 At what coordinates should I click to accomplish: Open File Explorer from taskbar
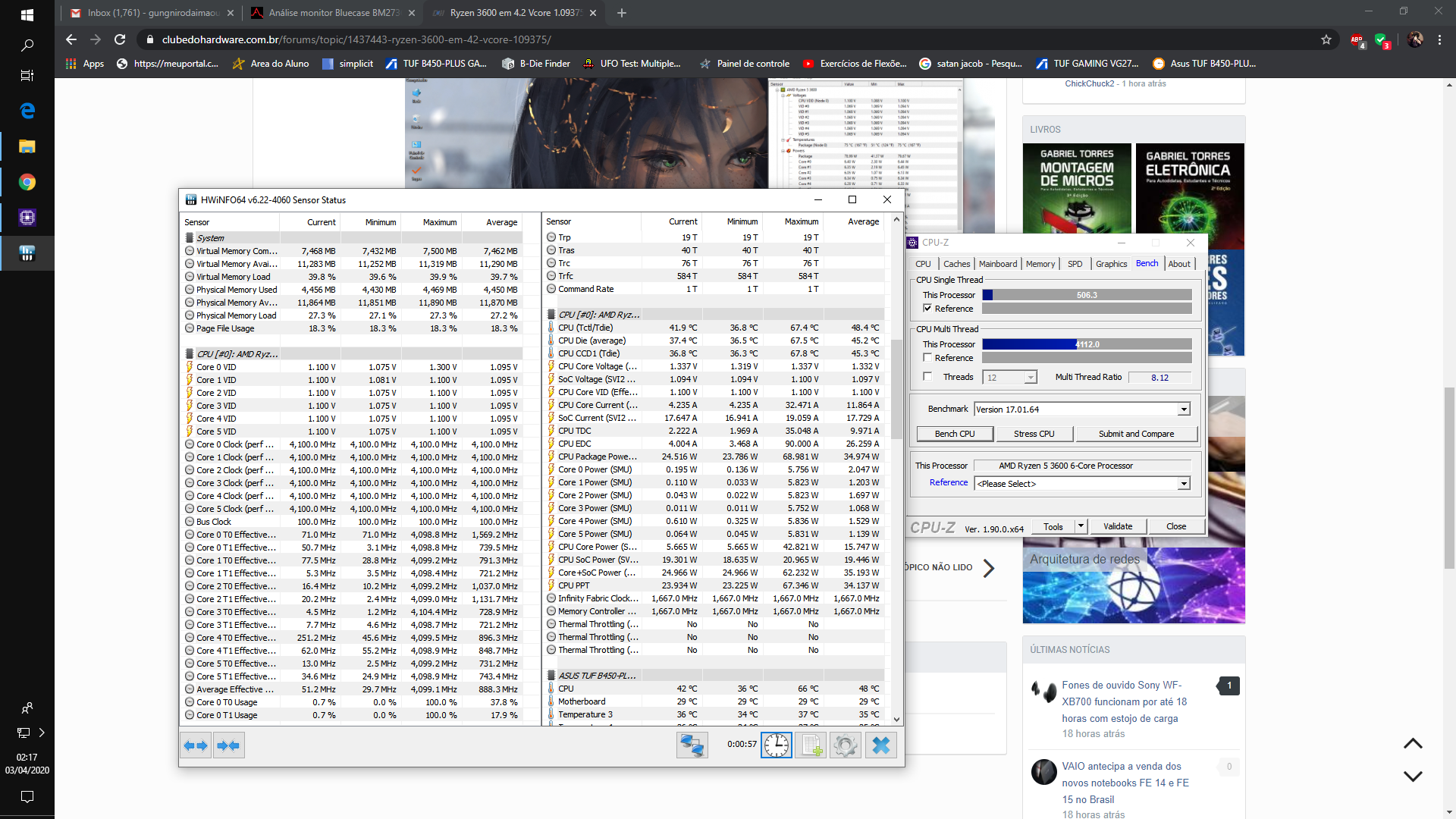tap(27, 146)
